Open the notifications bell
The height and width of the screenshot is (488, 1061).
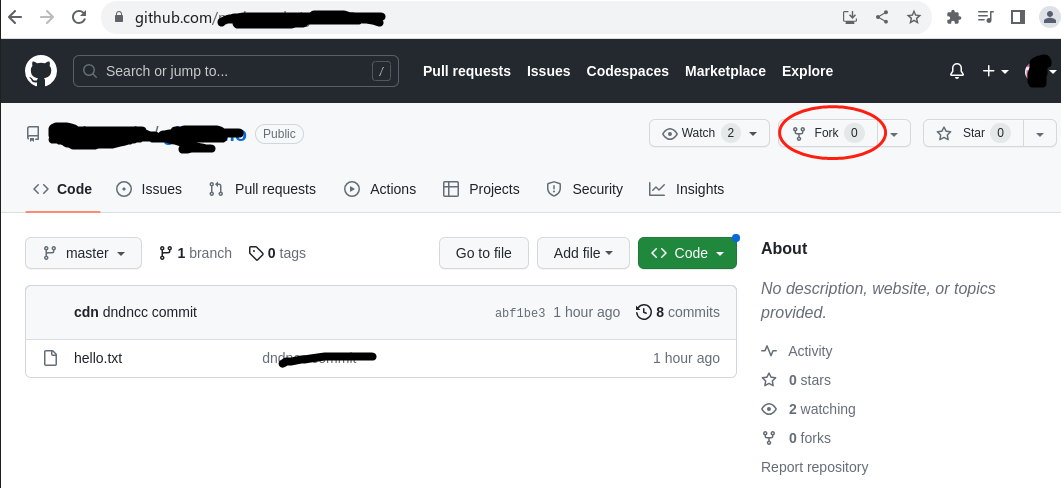pyautogui.click(x=957, y=71)
